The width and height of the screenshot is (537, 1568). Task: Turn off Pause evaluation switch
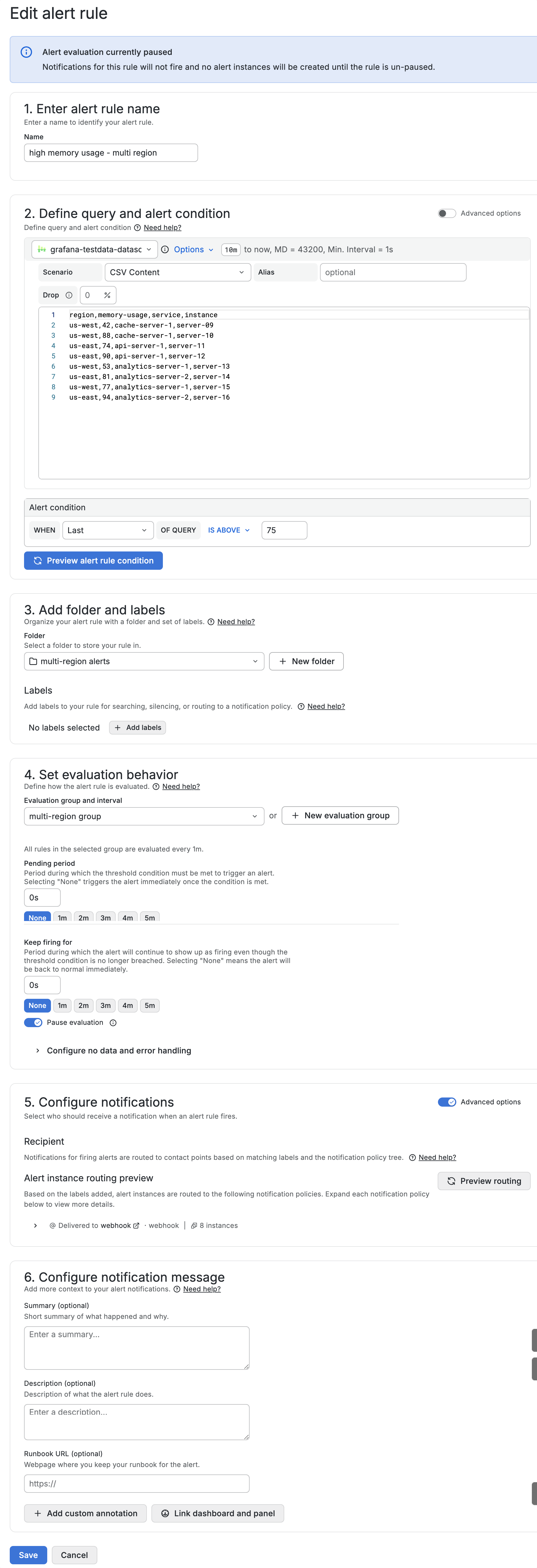click(x=33, y=1023)
